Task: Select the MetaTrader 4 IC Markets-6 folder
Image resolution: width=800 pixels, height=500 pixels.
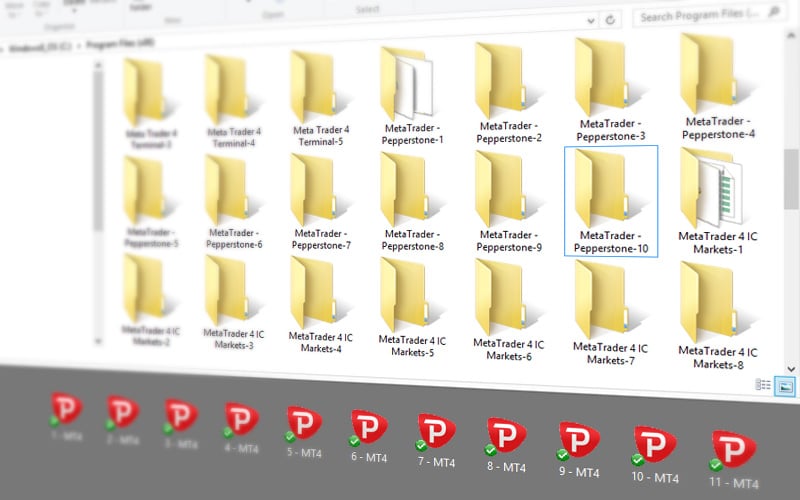Action: [509, 310]
